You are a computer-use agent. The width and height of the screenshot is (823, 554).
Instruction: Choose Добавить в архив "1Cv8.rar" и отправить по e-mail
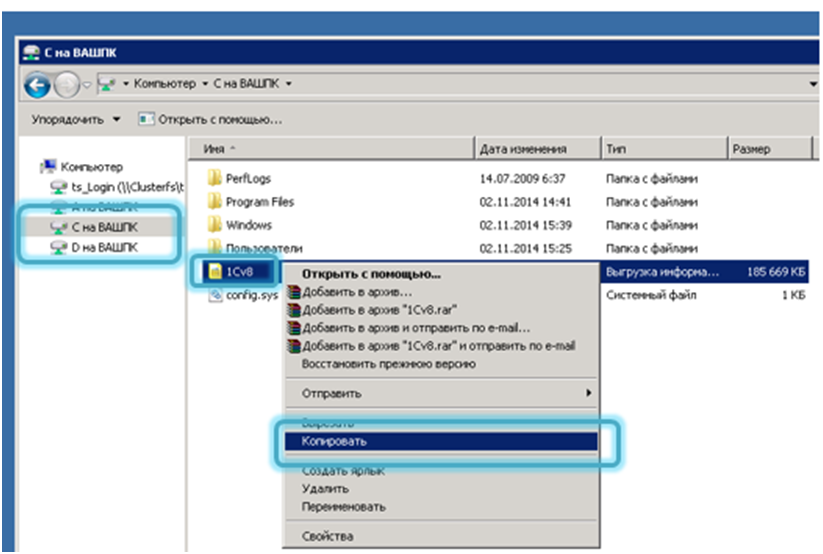[439, 346]
